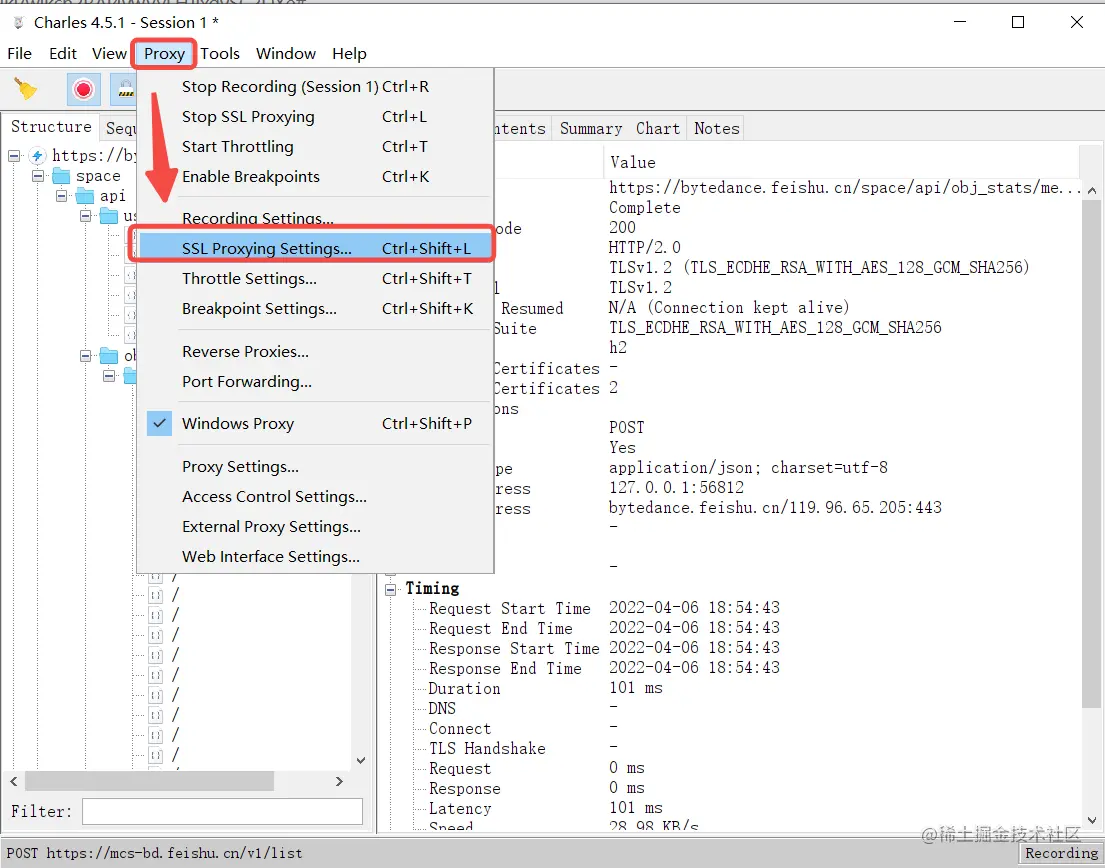1105x868 pixels.
Task: Close the Proxy menu via its title
Action: pos(164,54)
